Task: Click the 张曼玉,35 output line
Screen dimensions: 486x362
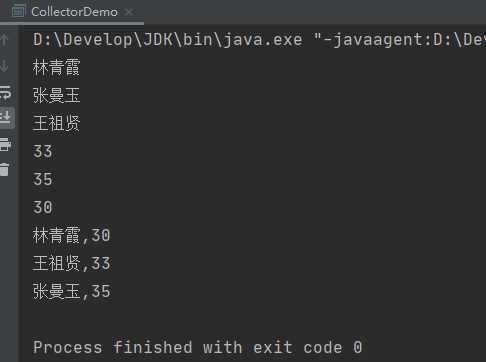Action: point(71,291)
